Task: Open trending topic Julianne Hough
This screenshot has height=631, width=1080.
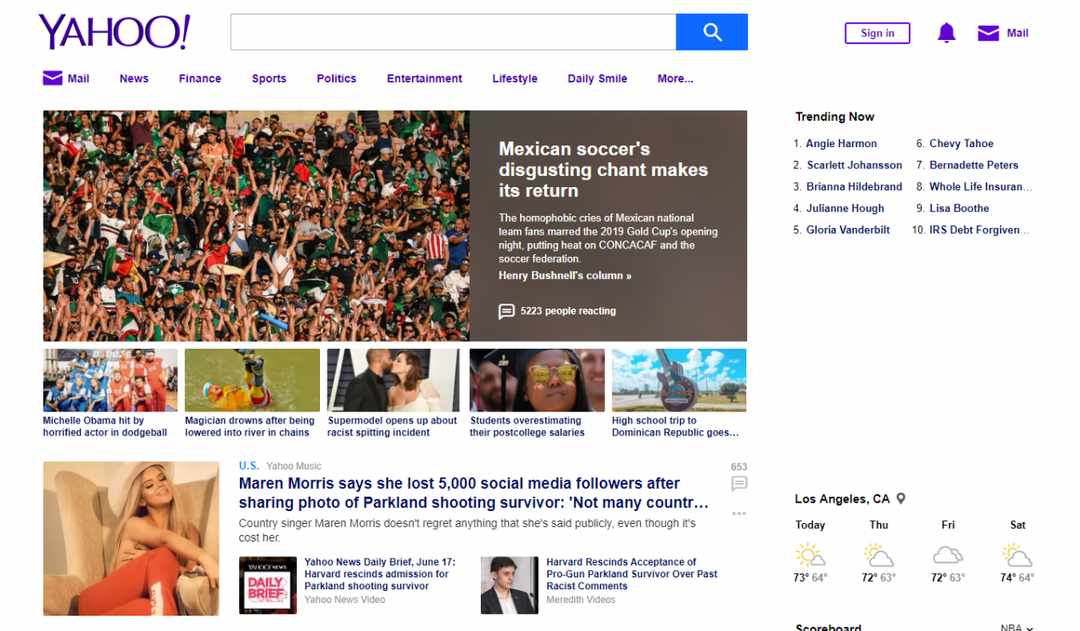Action: (x=845, y=208)
